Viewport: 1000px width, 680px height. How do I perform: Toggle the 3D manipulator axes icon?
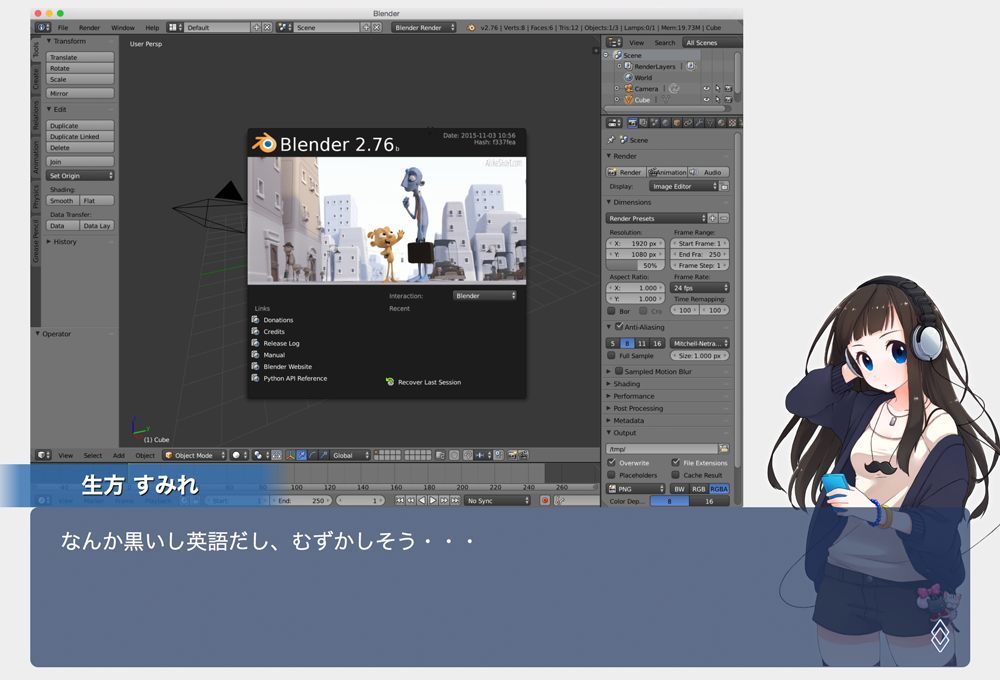tap(290, 455)
